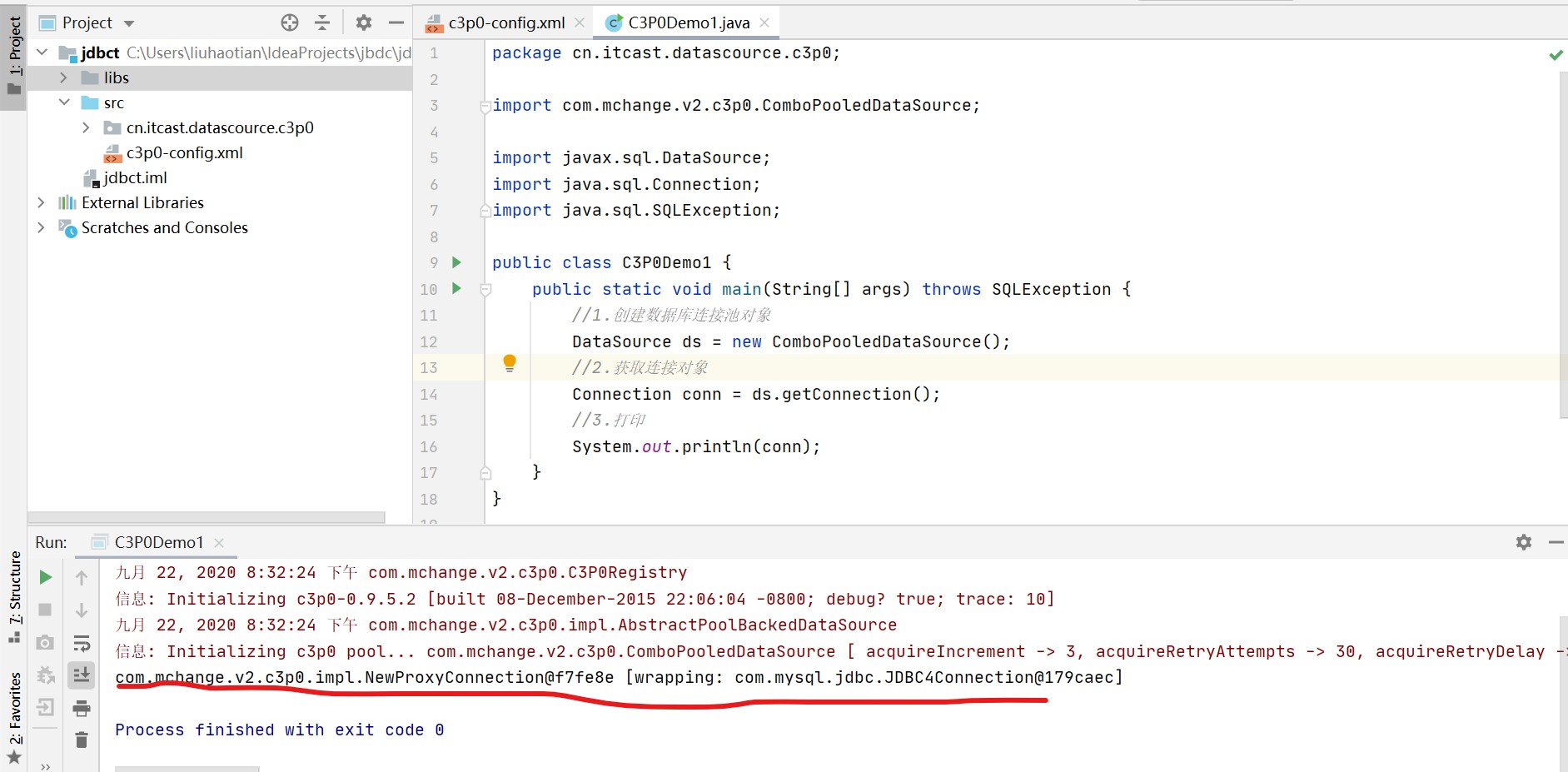Hide the Project panel with minus icon

coord(396,22)
